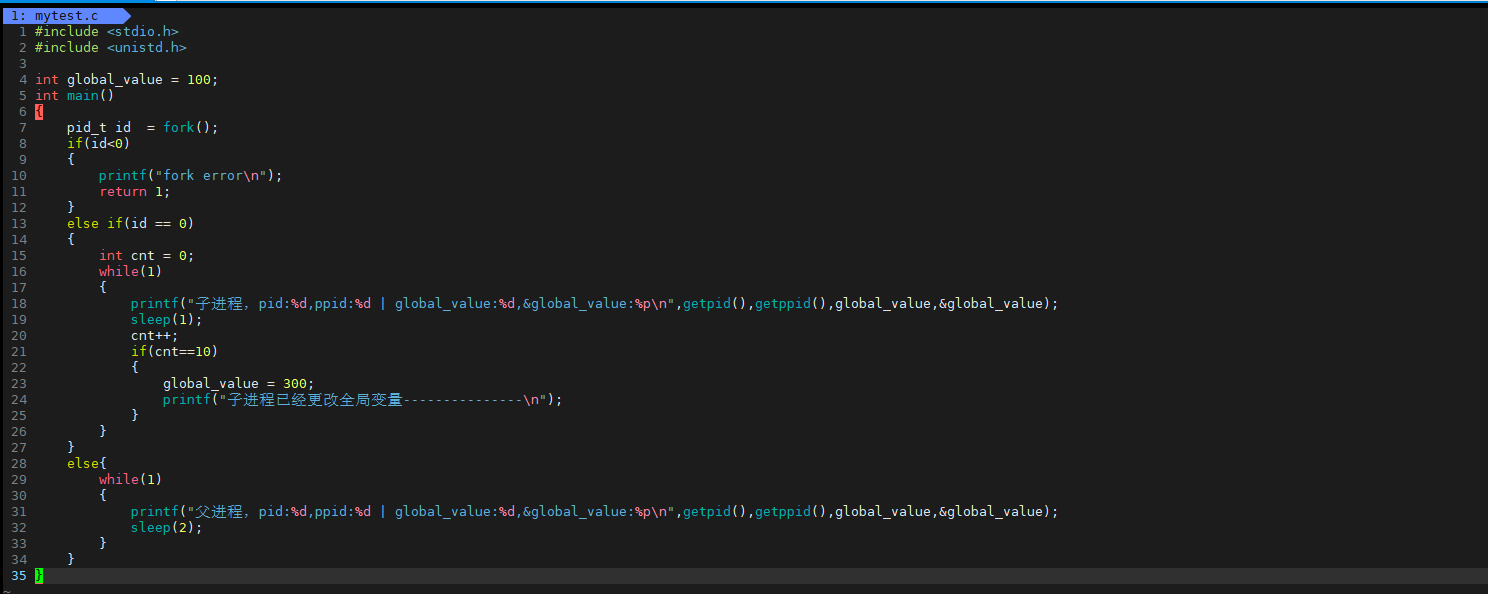Click the 父进程 printf statement text

594,512
